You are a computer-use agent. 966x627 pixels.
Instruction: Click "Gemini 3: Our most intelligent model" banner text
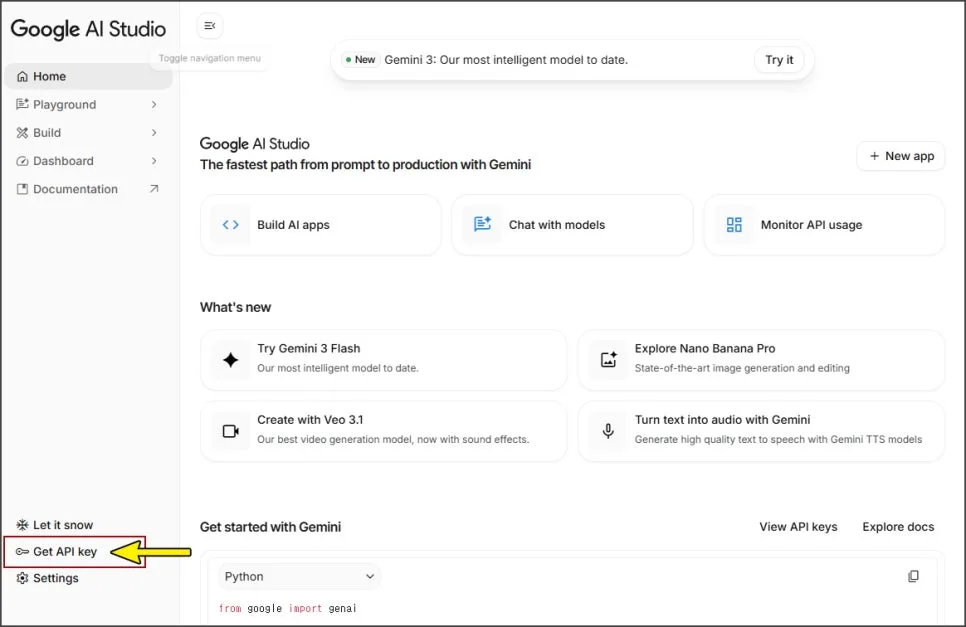click(506, 60)
